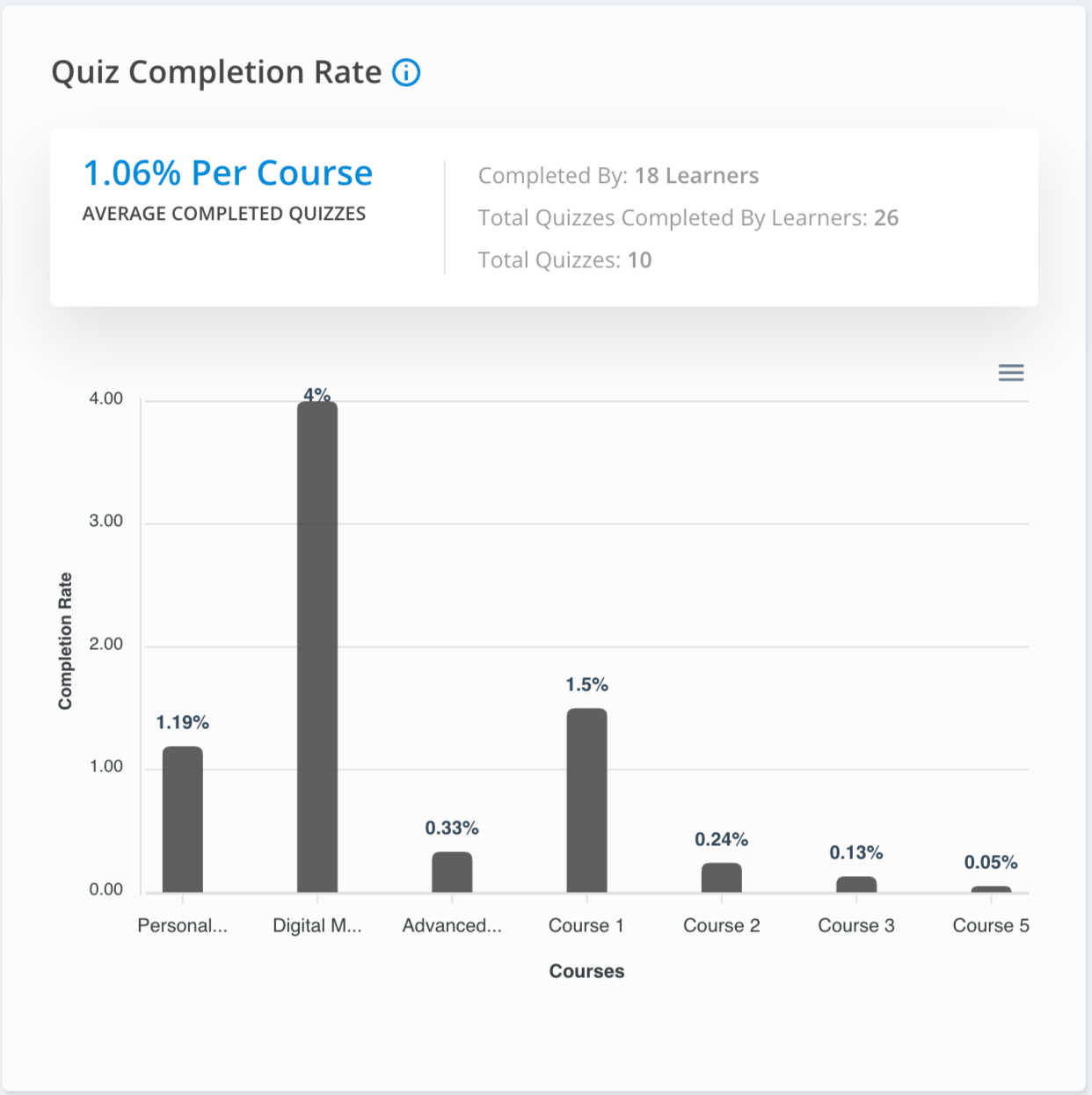Click the Advanced course bar
The image size is (1092, 1095).
(x=452, y=872)
